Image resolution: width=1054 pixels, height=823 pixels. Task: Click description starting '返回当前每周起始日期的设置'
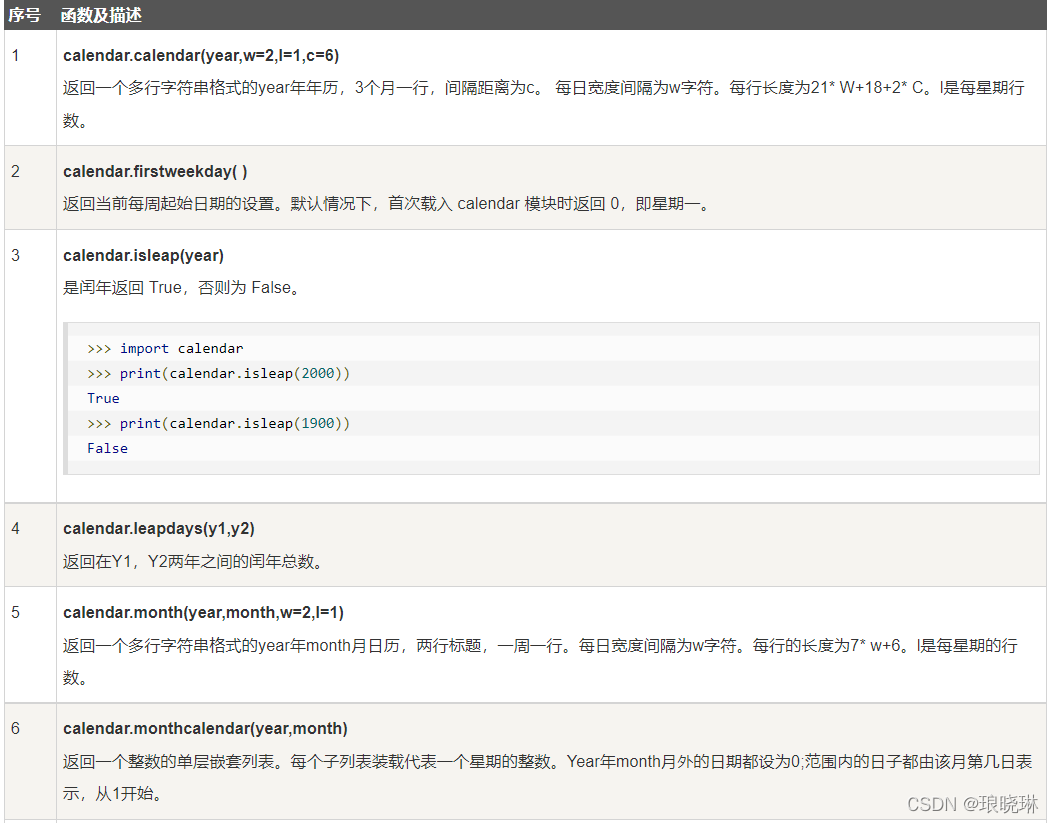pos(387,204)
